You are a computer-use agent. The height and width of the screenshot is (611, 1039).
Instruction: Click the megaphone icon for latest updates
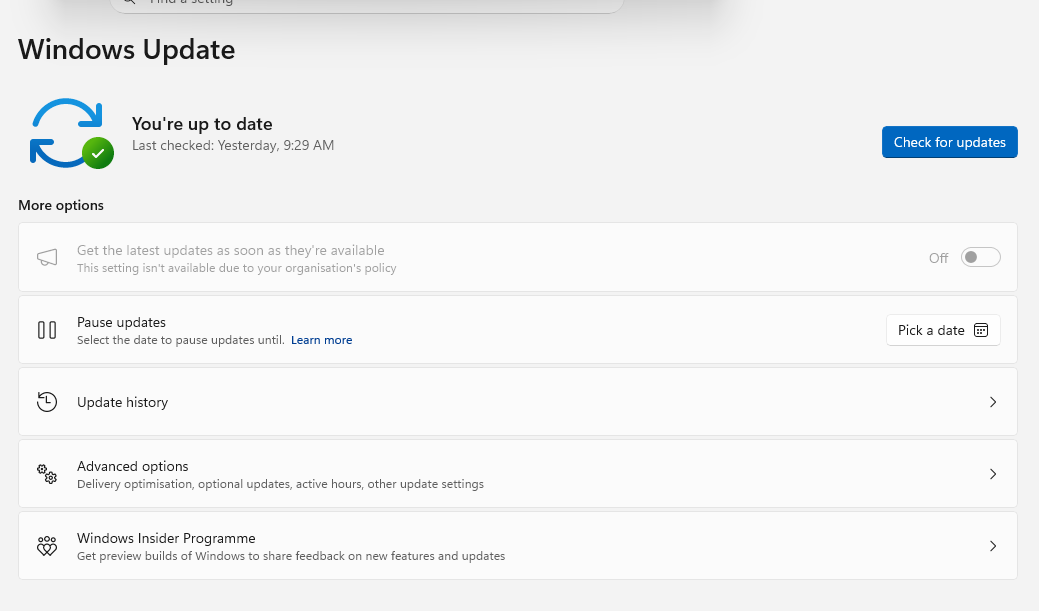pyautogui.click(x=47, y=258)
